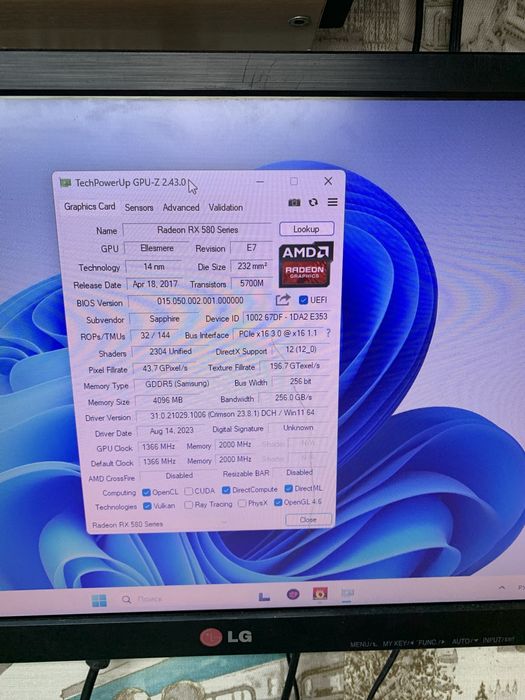Click ROPs/TMUs value 32 / 144
Image resolution: width=525 pixels, height=700 pixels.
(155, 336)
